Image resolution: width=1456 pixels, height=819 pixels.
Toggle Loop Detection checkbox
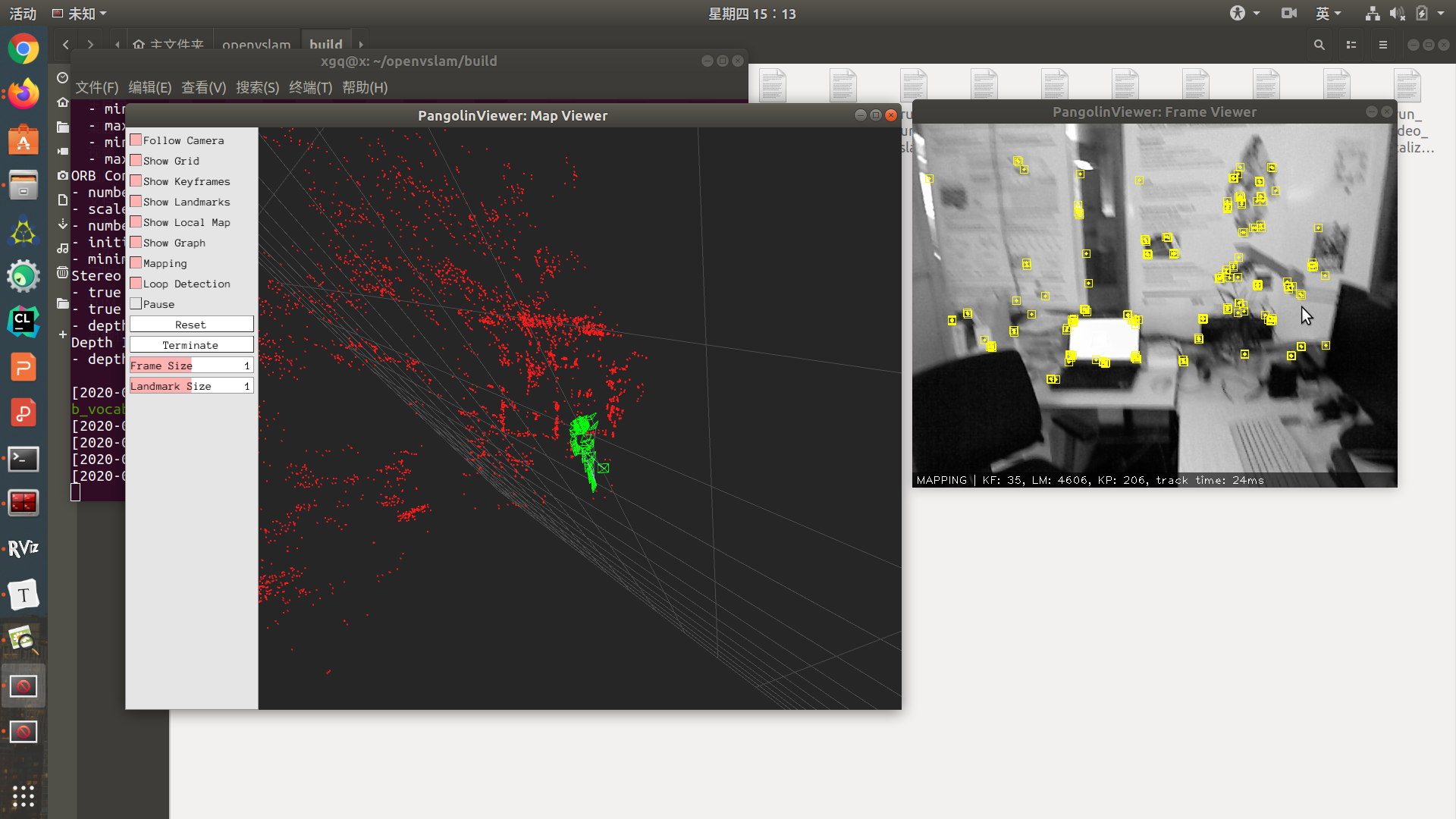pos(136,284)
